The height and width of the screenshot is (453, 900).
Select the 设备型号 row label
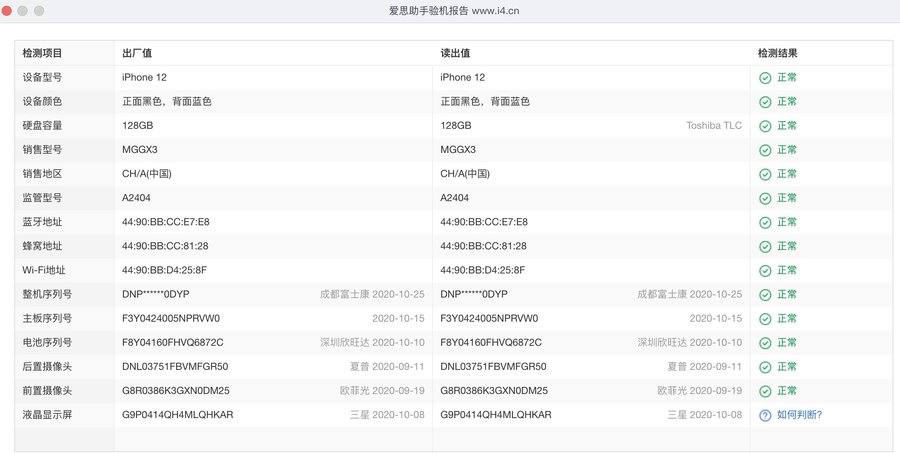coord(42,77)
